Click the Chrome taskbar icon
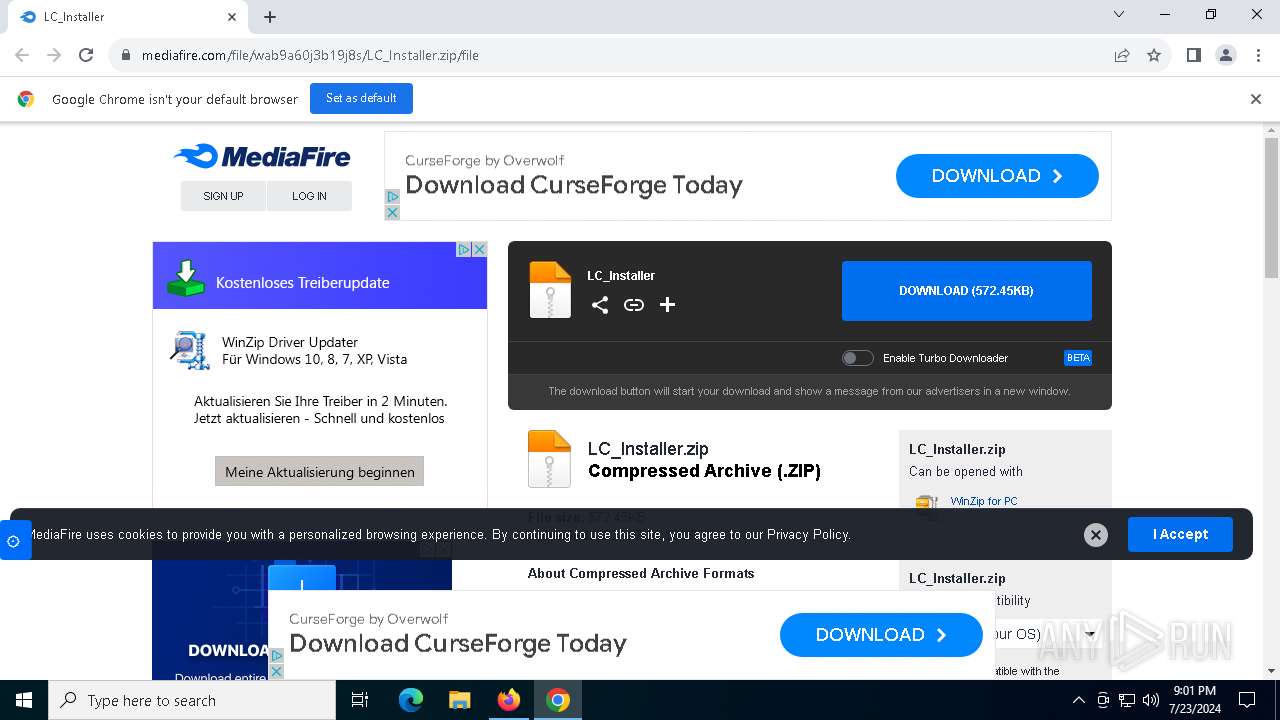This screenshot has height=720, width=1280. (558, 700)
